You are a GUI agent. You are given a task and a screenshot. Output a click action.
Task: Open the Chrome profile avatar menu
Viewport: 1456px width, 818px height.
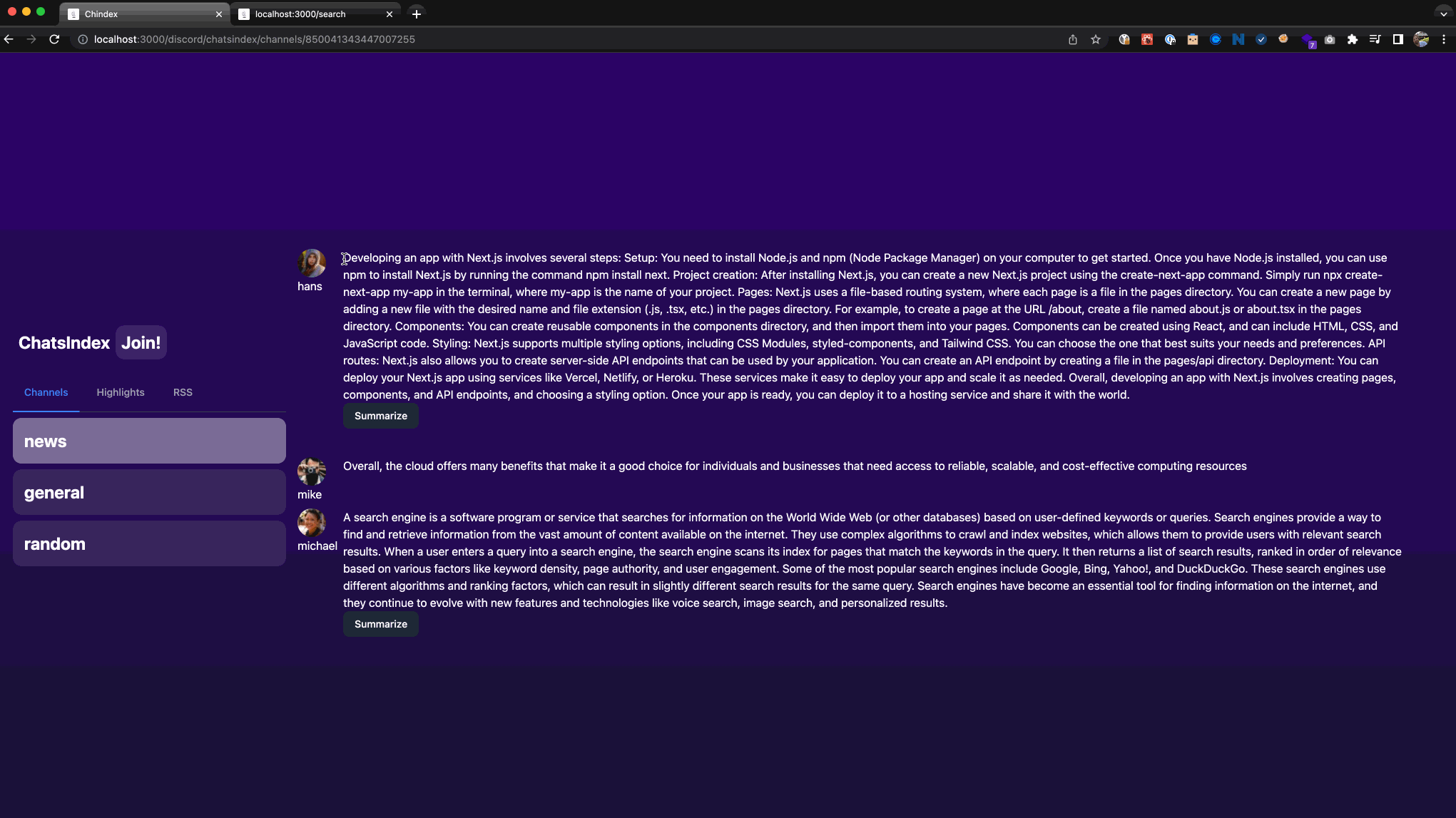[x=1421, y=40]
